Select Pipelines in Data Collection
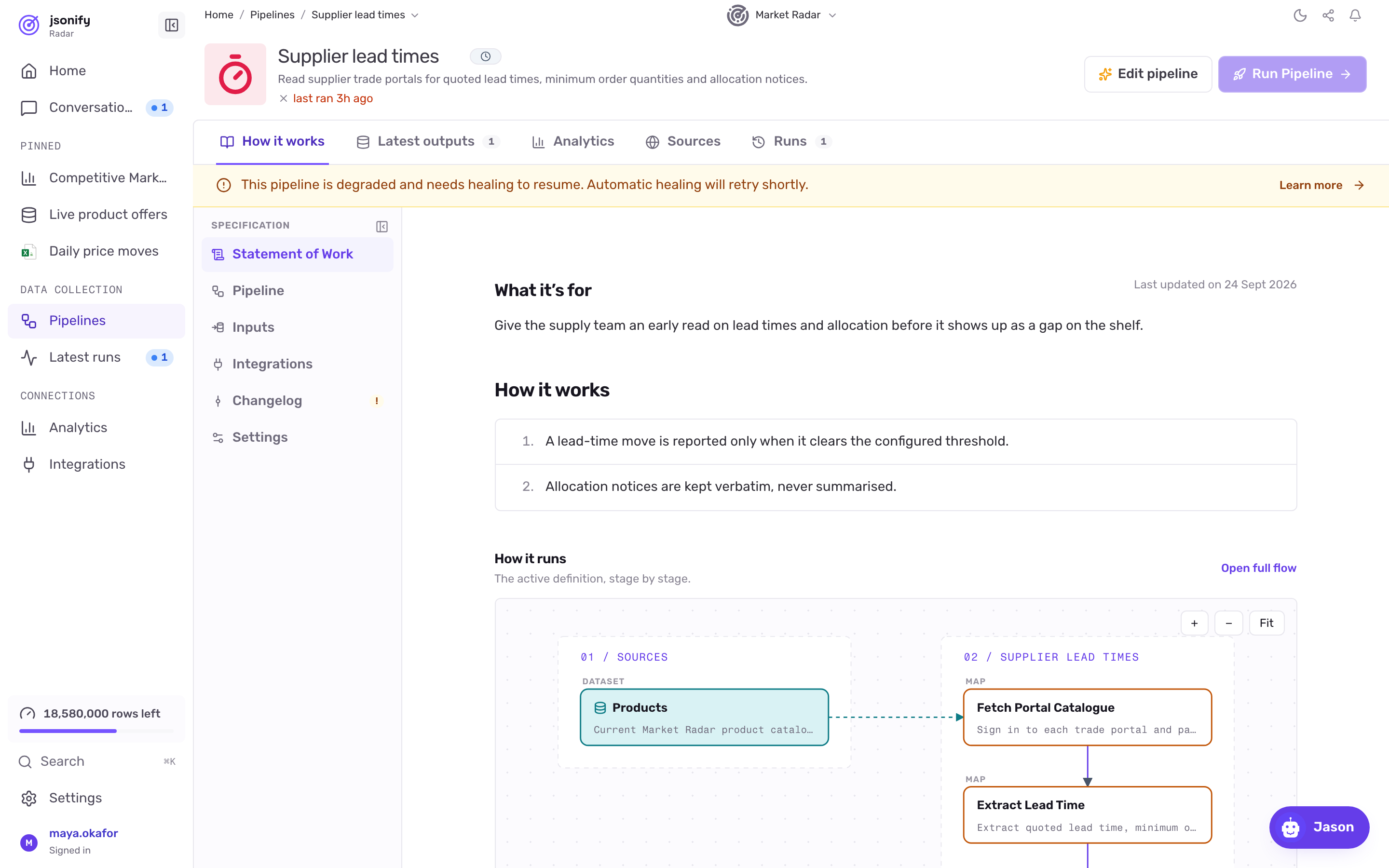This screenshot has height=868, width=1389. tap(96, 321)
